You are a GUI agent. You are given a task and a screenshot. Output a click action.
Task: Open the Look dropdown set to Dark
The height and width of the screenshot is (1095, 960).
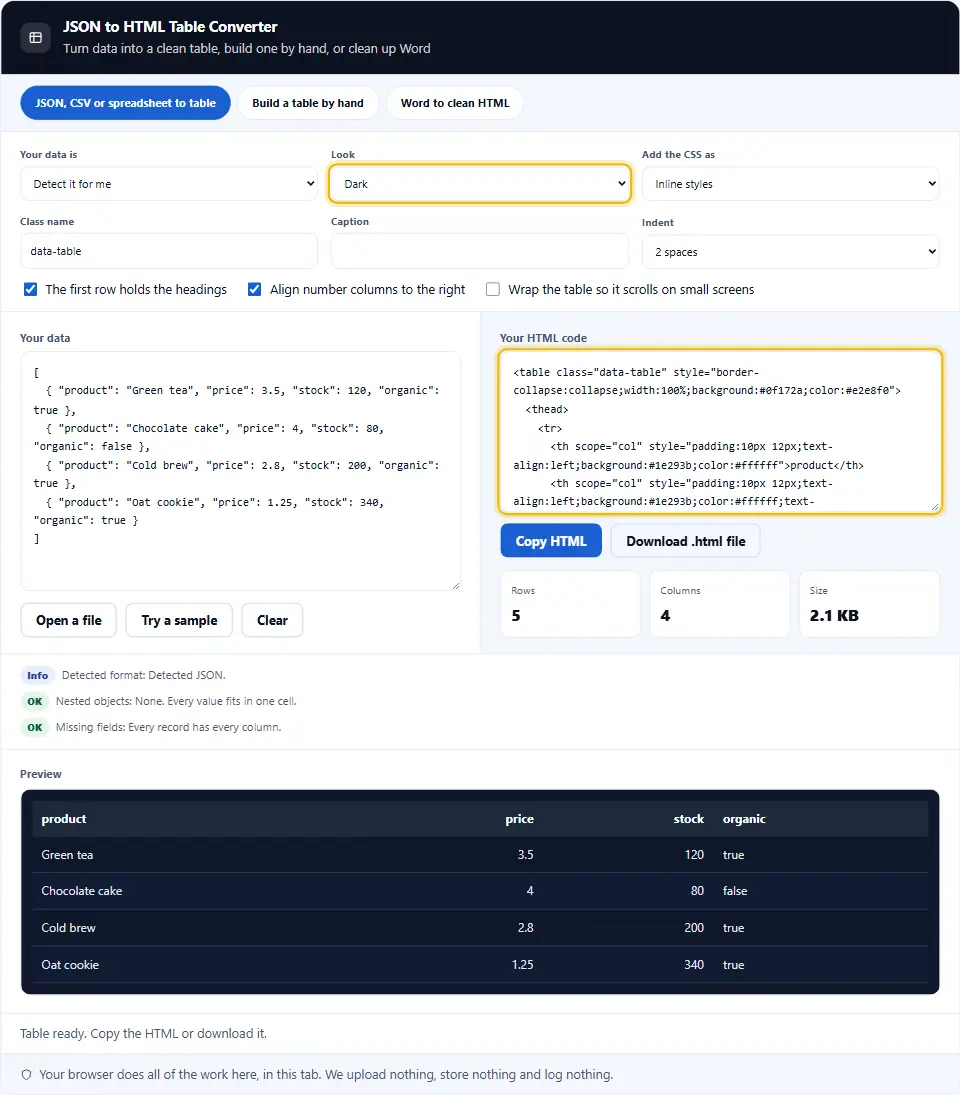click(480, 184)
